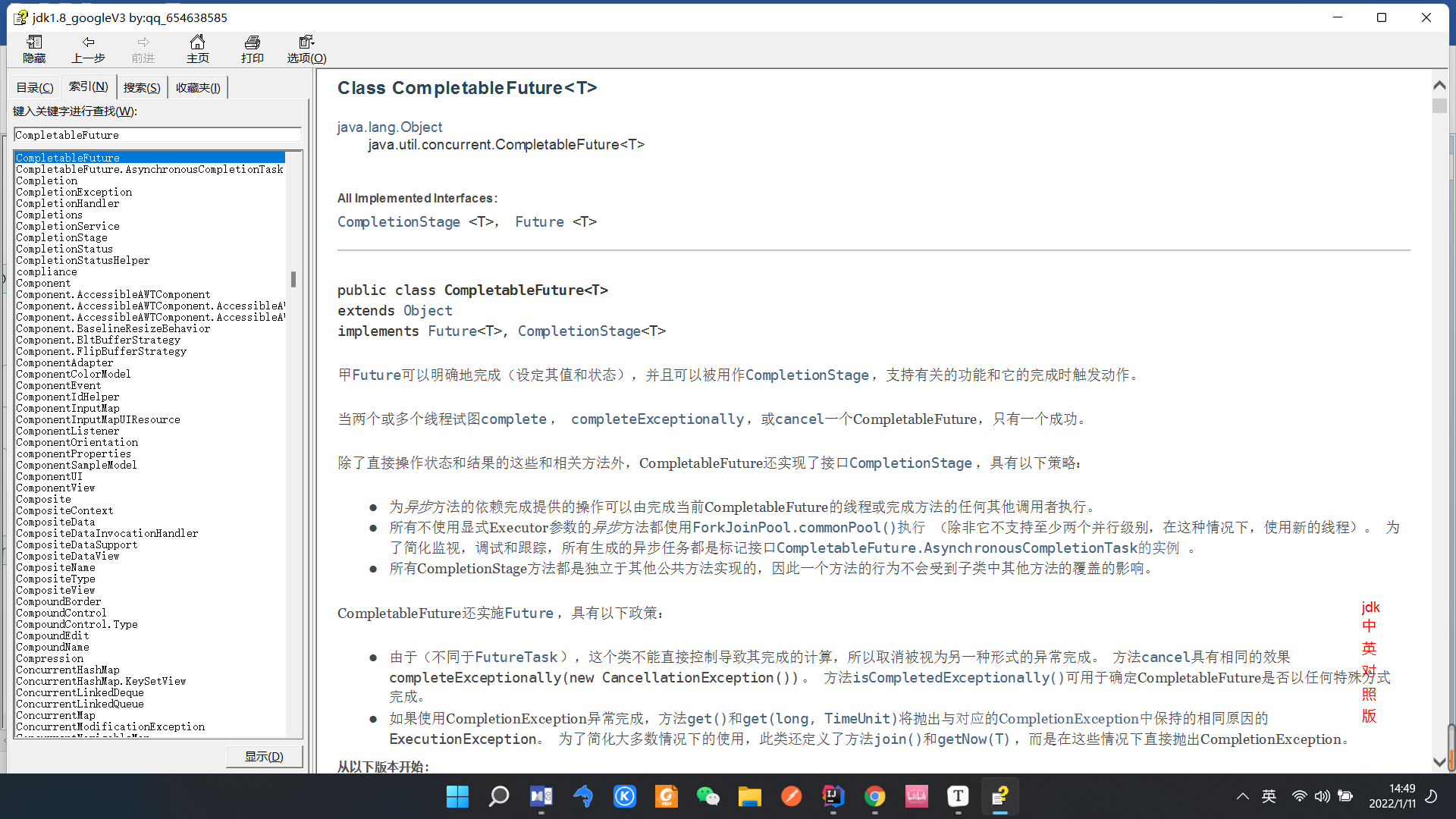Open the ForkJoinPool.commonPool() link
The width and height of the screenshot is (1456, 819).
pyautogui.click(x=793, y=527)
